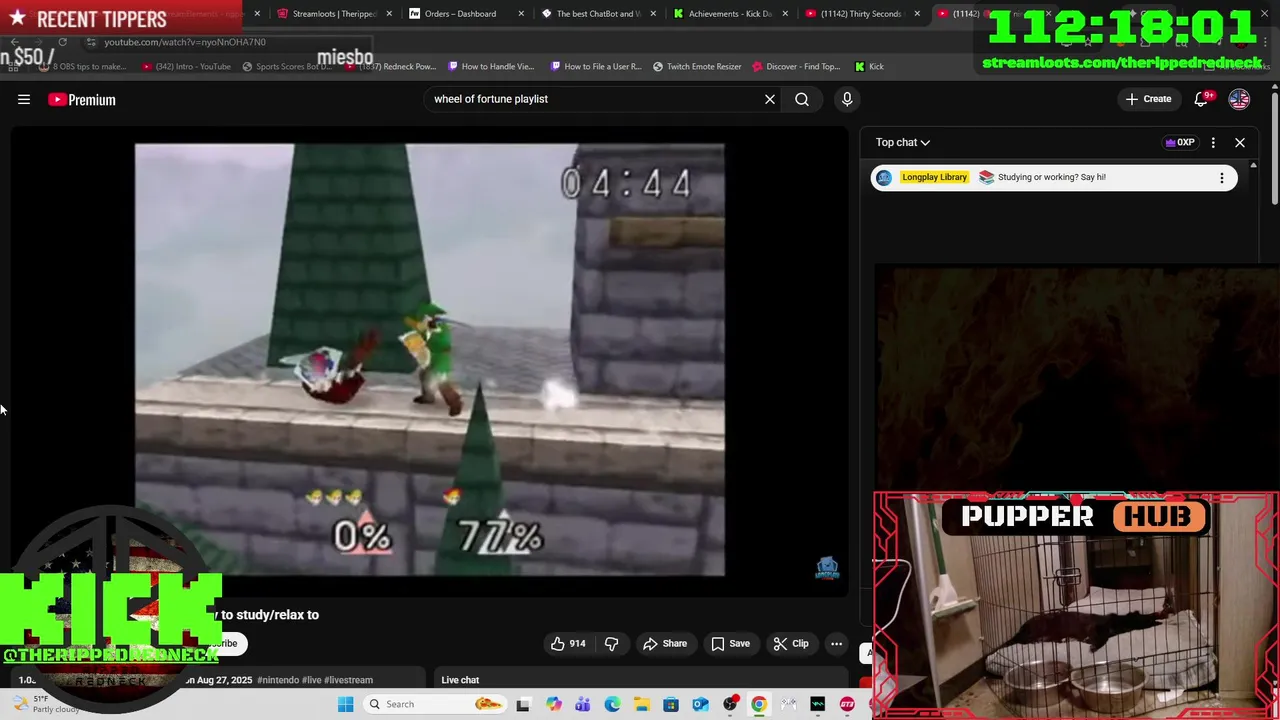Close the live chat panel
1280x720 pixels.
(x=1240, y=142)
